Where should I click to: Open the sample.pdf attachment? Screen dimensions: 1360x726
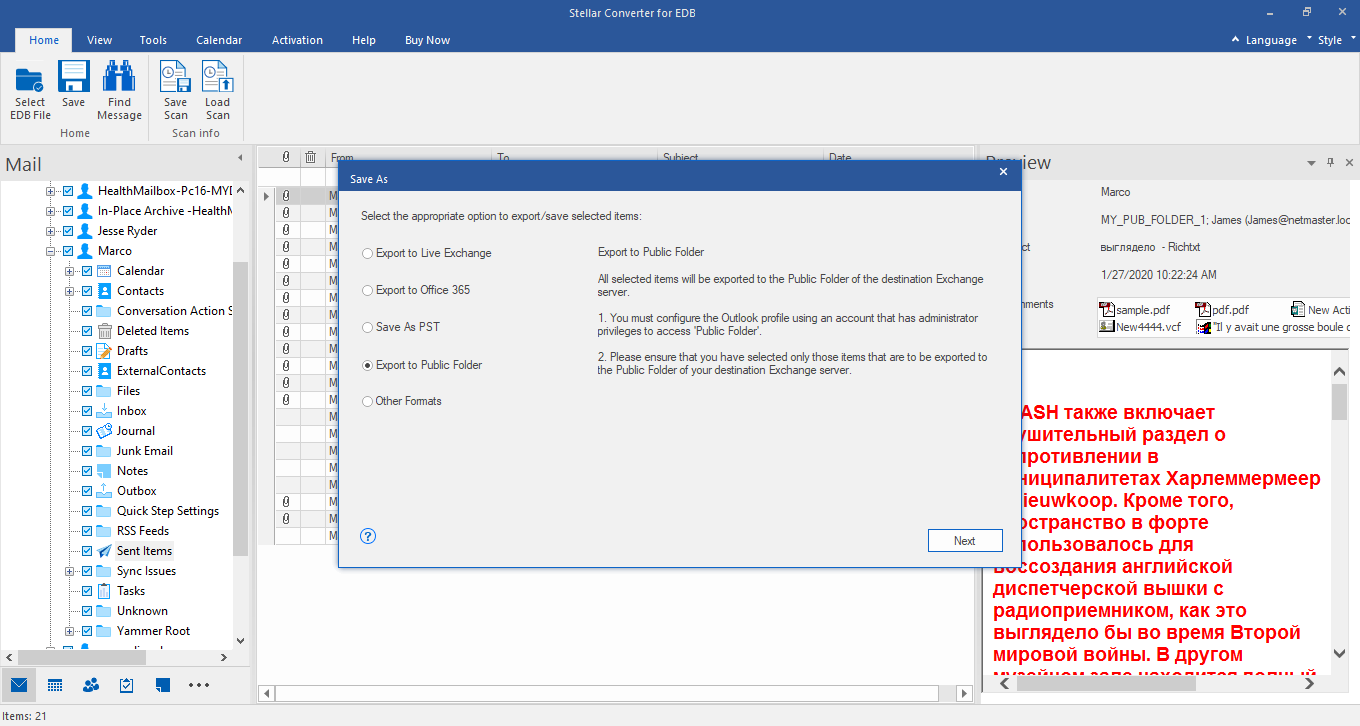pyautogui.click(x=1135, y=310)
